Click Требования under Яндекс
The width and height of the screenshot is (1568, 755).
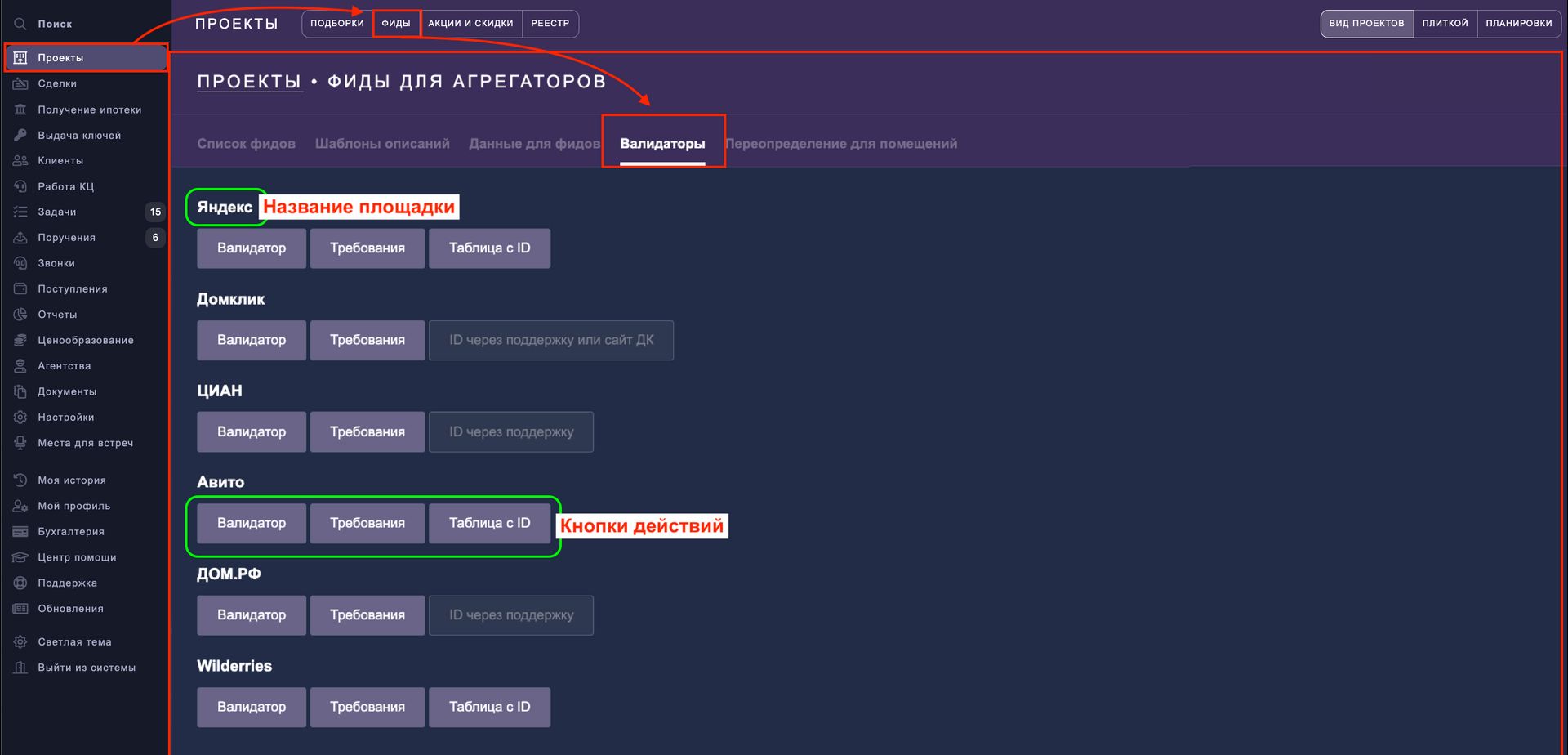367,248
